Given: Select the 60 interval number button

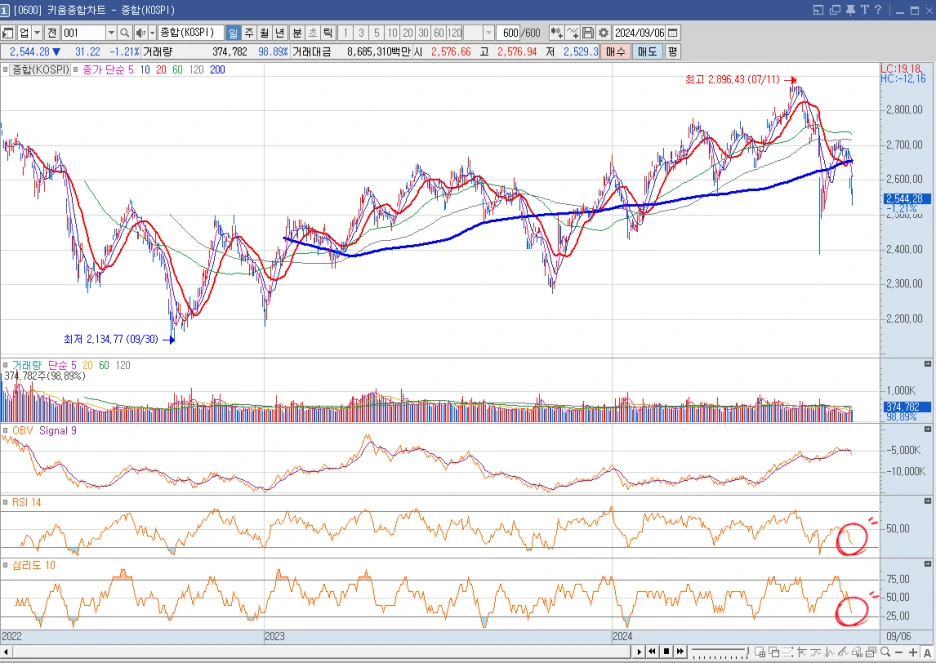Looking at the screenshot, I should point(439,33).
